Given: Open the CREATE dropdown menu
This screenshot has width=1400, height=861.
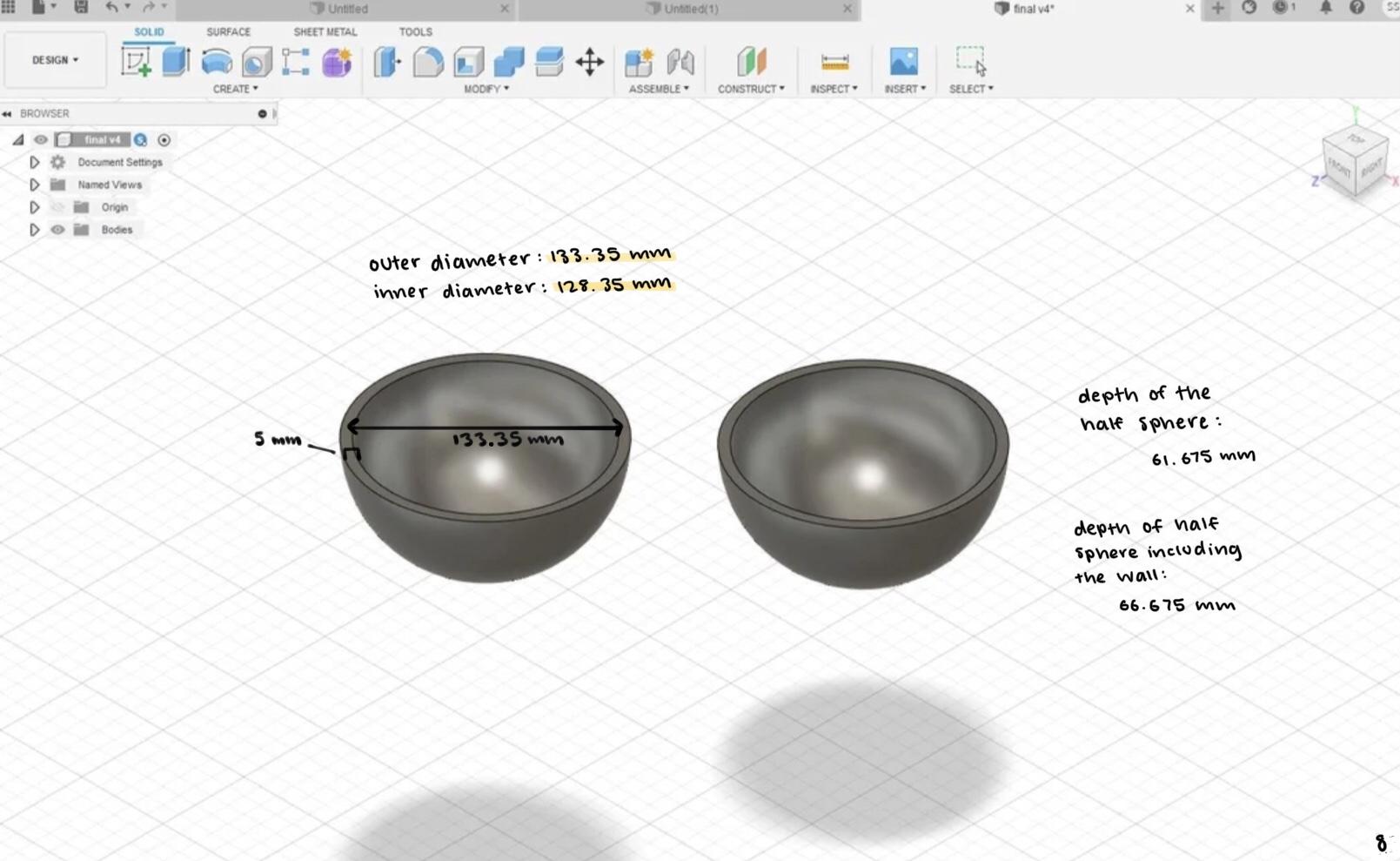Looking at the screenshot, I should [x=236, y=89].
